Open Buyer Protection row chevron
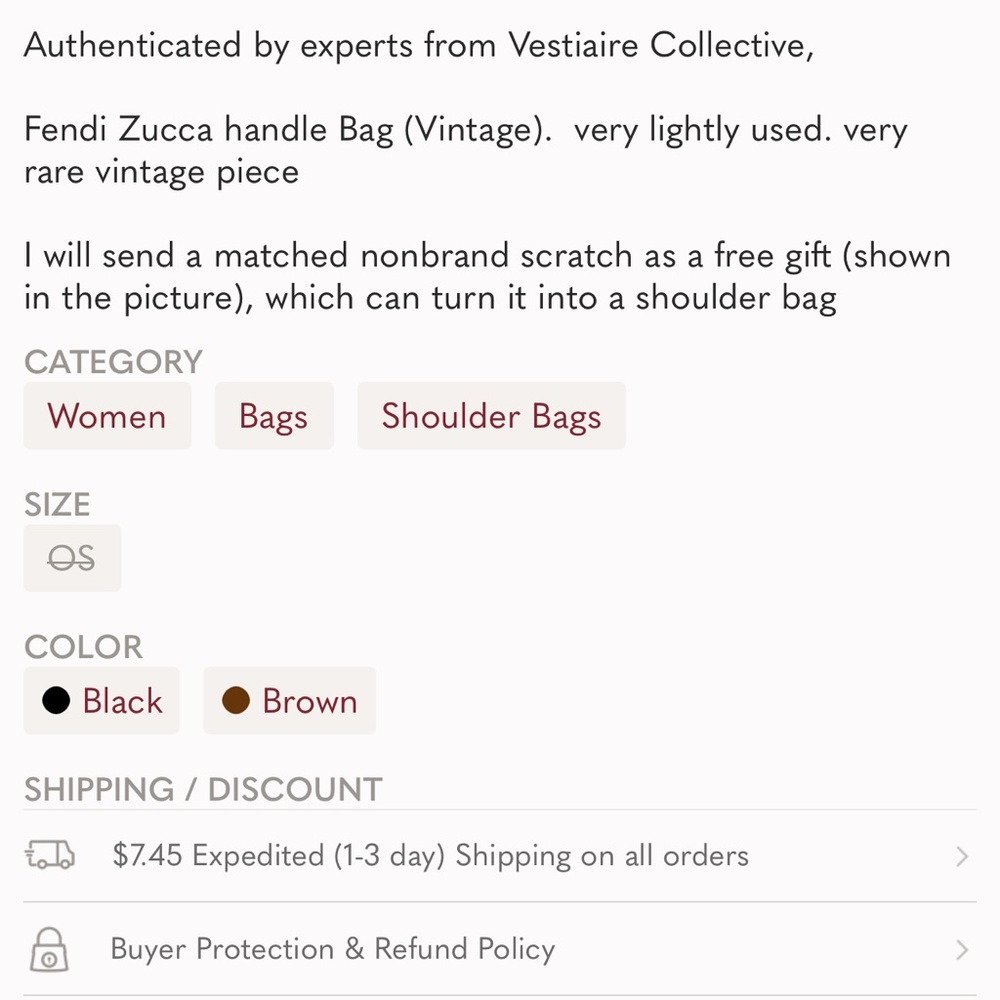1000x1000 pixels. click(x=962, y=950)
